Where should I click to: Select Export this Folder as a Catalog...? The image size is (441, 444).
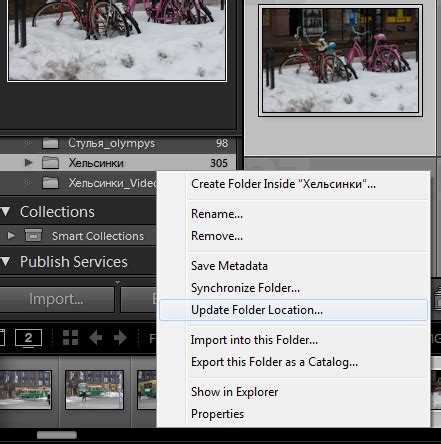[x=293, y=362]
